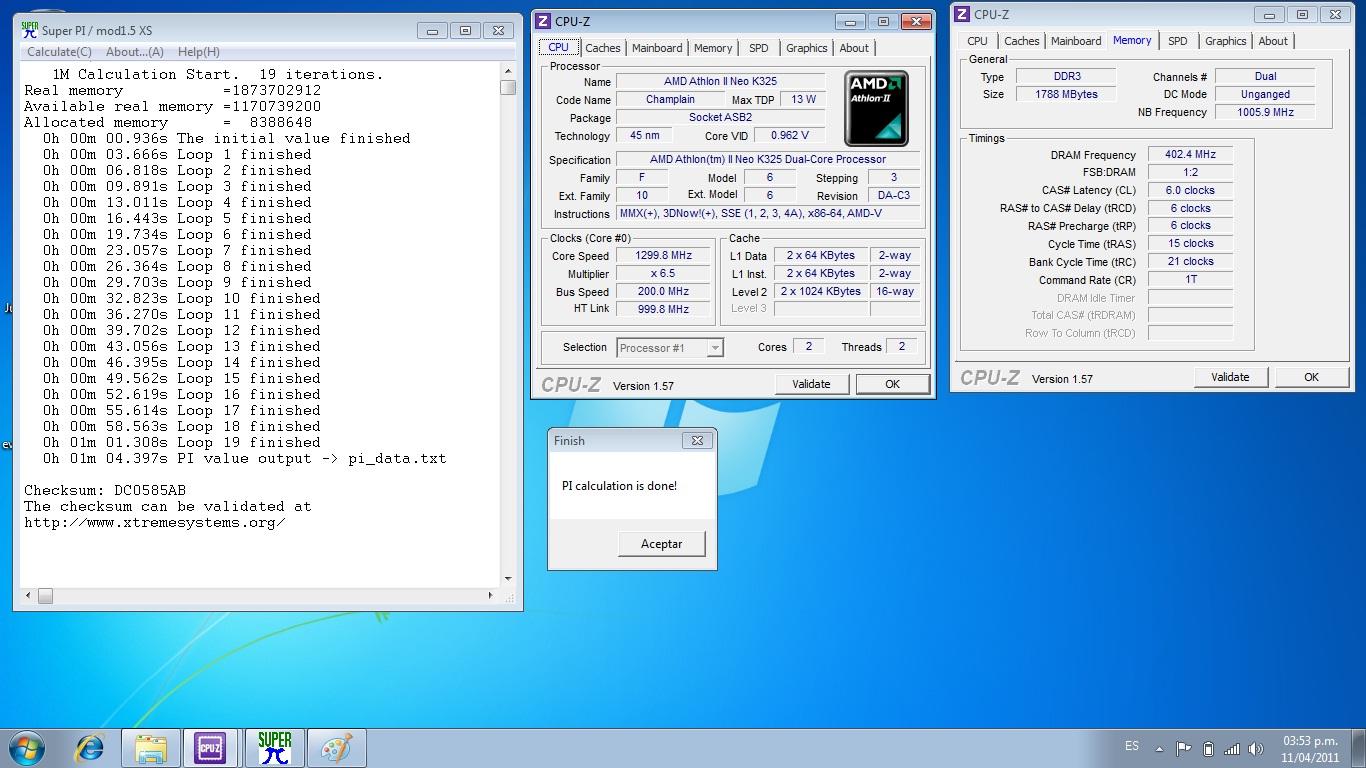Click memory Size value 1788 MBytes

point(1067,94)
